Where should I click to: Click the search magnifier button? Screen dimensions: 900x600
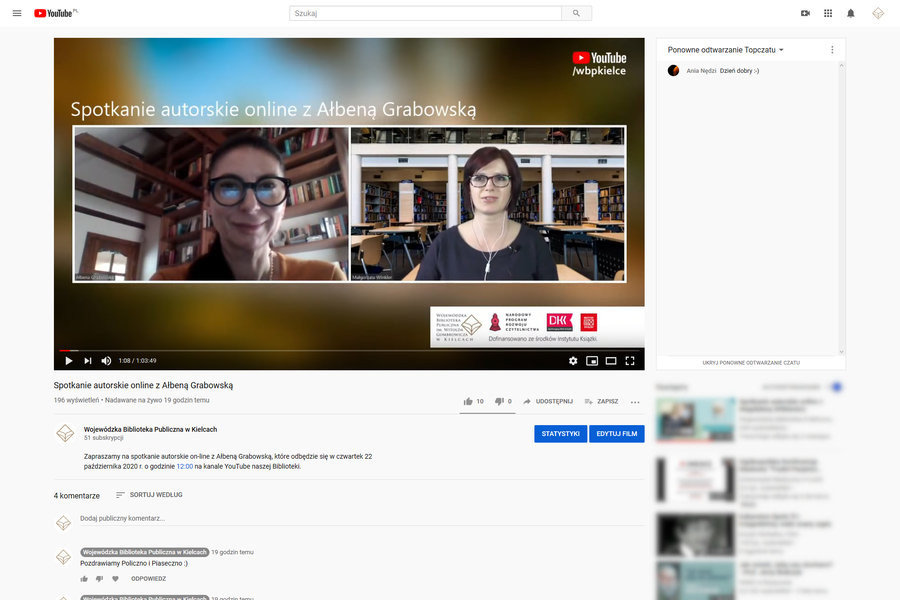576,13
